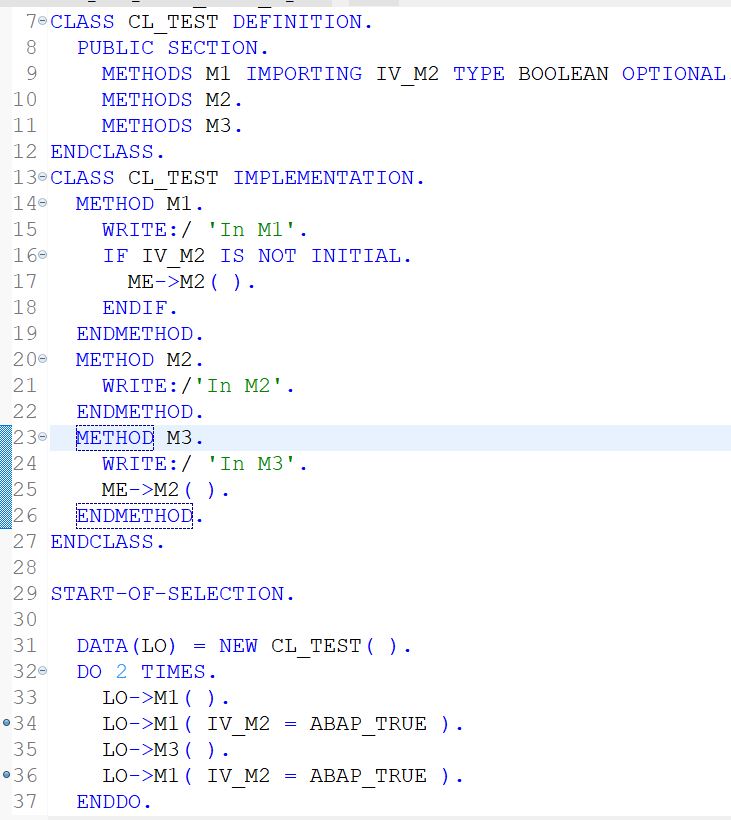The image size is (731, 820).
Task: Collapse the CLASS CL_TEST IMPLEMENTATION fold at line 13
Action: (42, 177)
